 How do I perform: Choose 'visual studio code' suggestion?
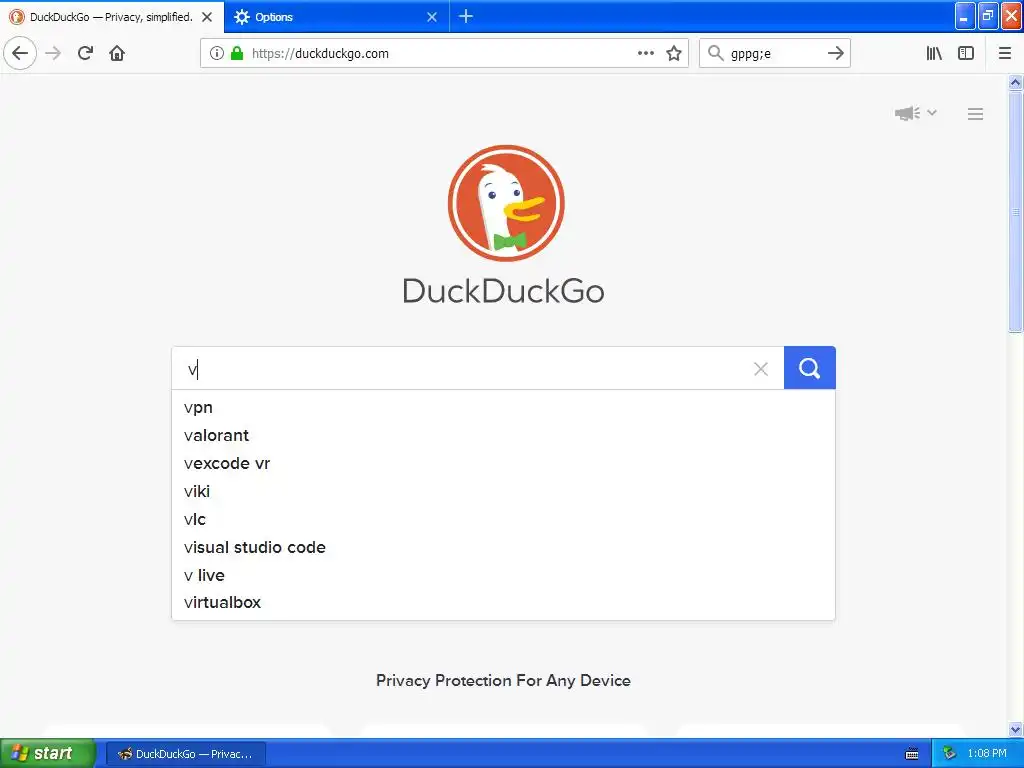pyautogui.click(x=503, y=547)
